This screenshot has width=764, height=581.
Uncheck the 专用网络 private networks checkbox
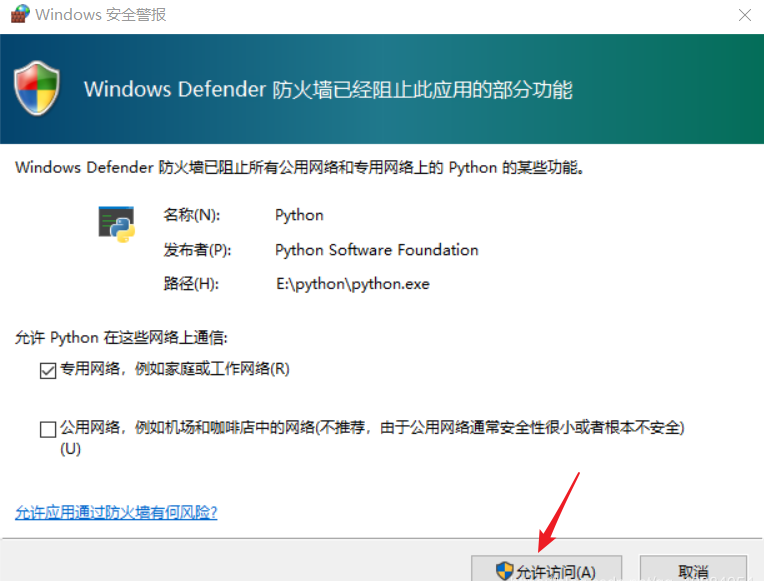coord(48,370)
